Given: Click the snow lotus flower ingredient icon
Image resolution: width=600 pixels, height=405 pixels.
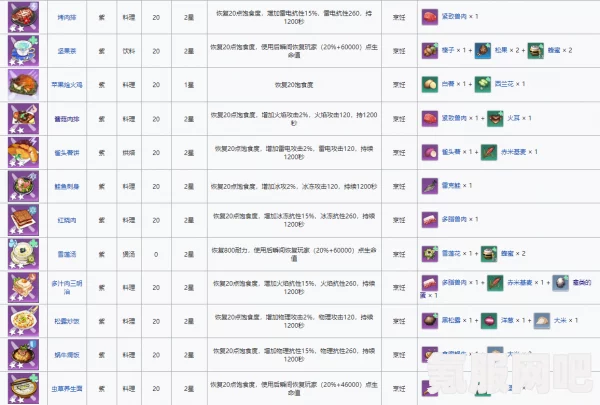Looking at the screenshot, I should (x=430, y=253).
